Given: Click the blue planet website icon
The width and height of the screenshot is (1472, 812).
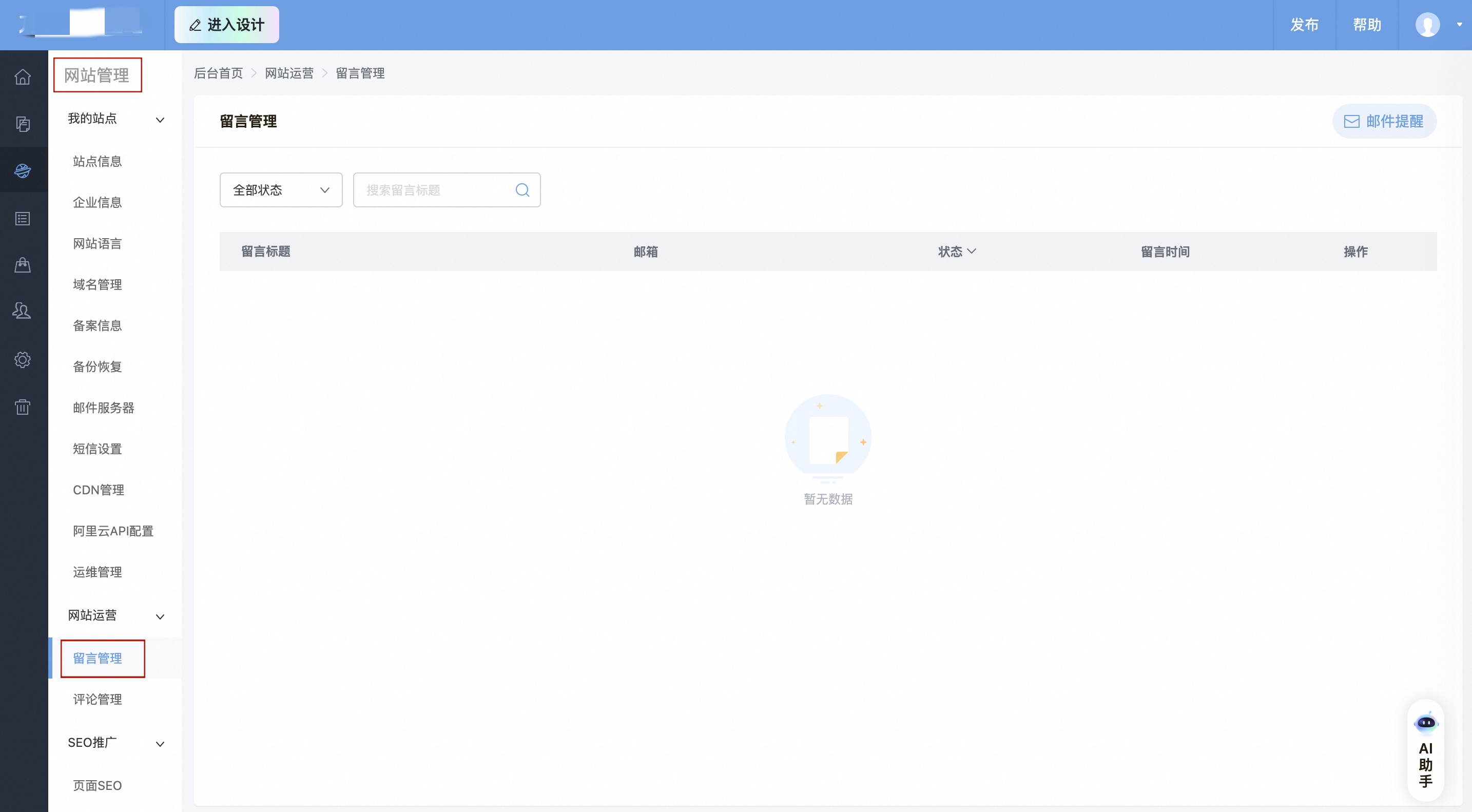Looking at the screenshot, I should coord(23,170).
